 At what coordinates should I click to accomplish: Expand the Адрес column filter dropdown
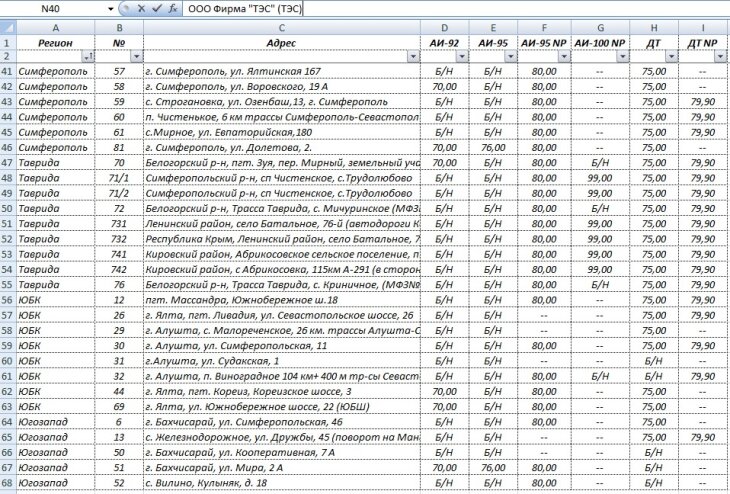point(411,58)
